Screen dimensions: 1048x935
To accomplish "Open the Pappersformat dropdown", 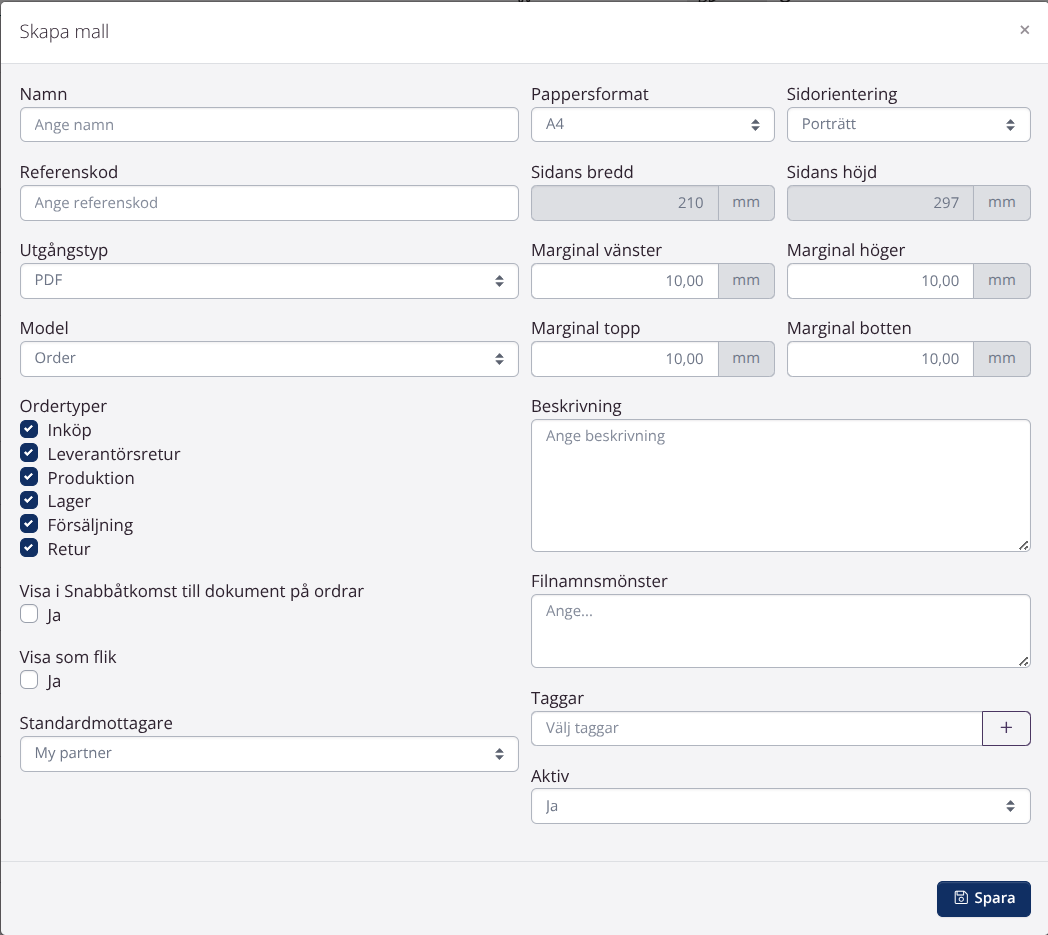I will point(652,125).
